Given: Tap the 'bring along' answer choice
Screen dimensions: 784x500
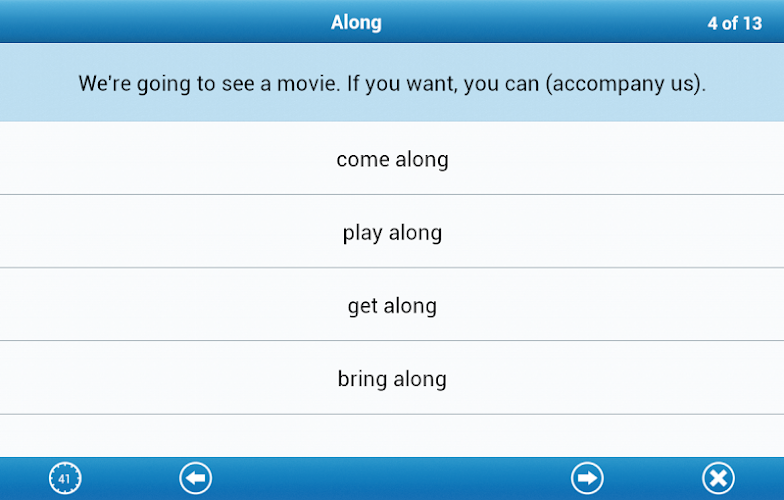Looking at the screenshot, I should click(392, 378).
